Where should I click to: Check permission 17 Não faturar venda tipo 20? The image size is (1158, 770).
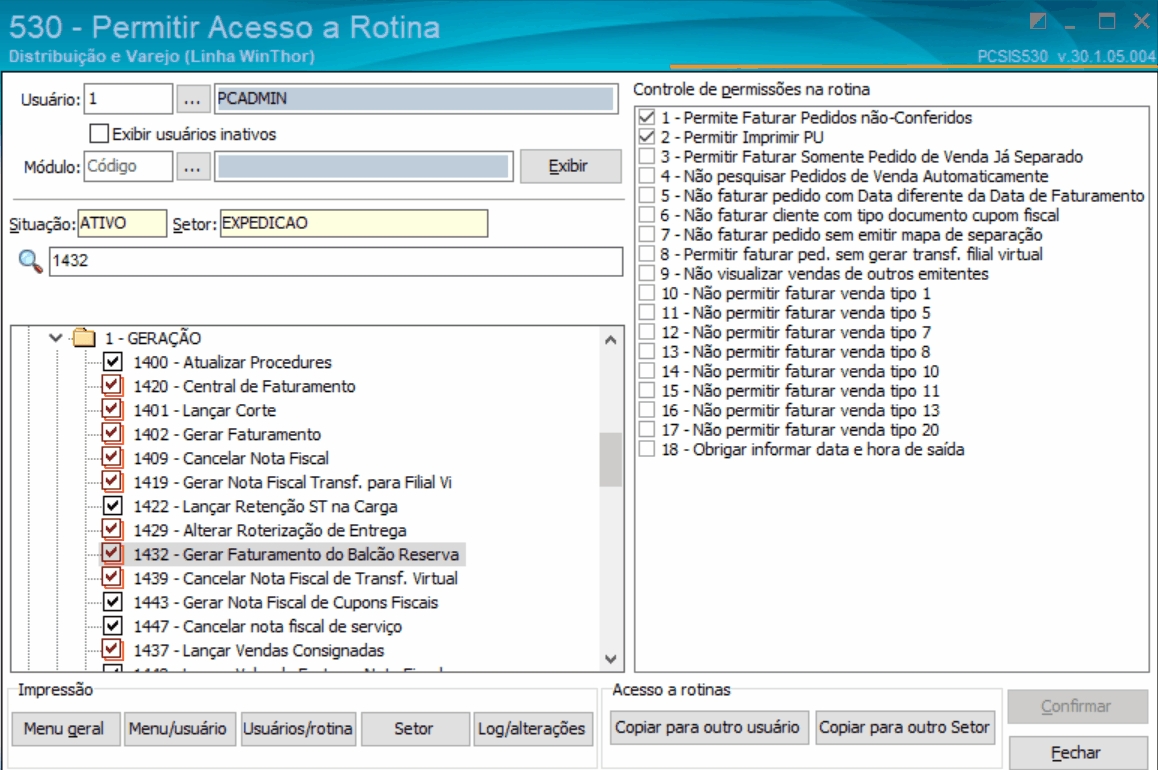pyautogui.click(x=647, y=430)
